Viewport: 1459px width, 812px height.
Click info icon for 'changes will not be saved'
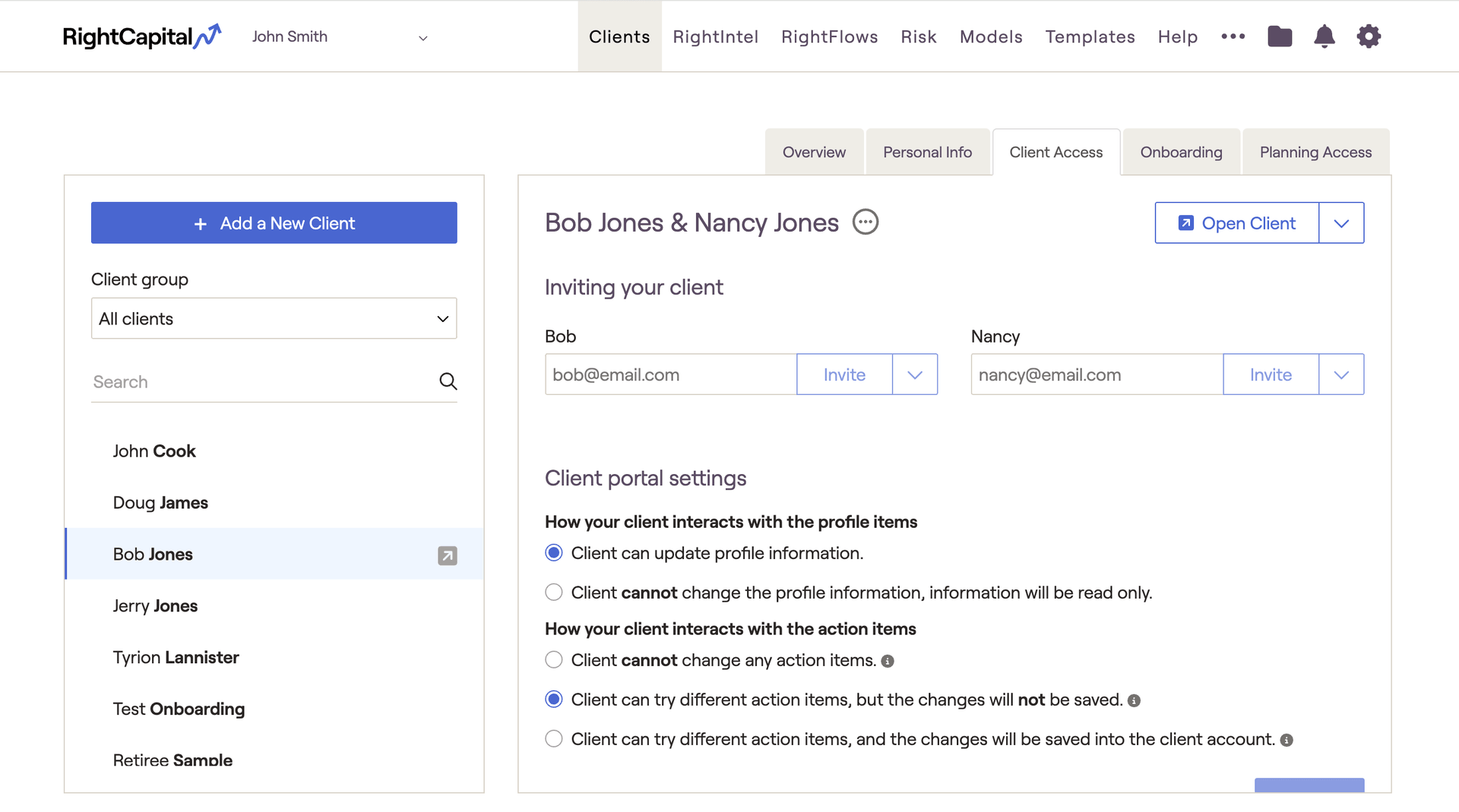click(1134, 701)
